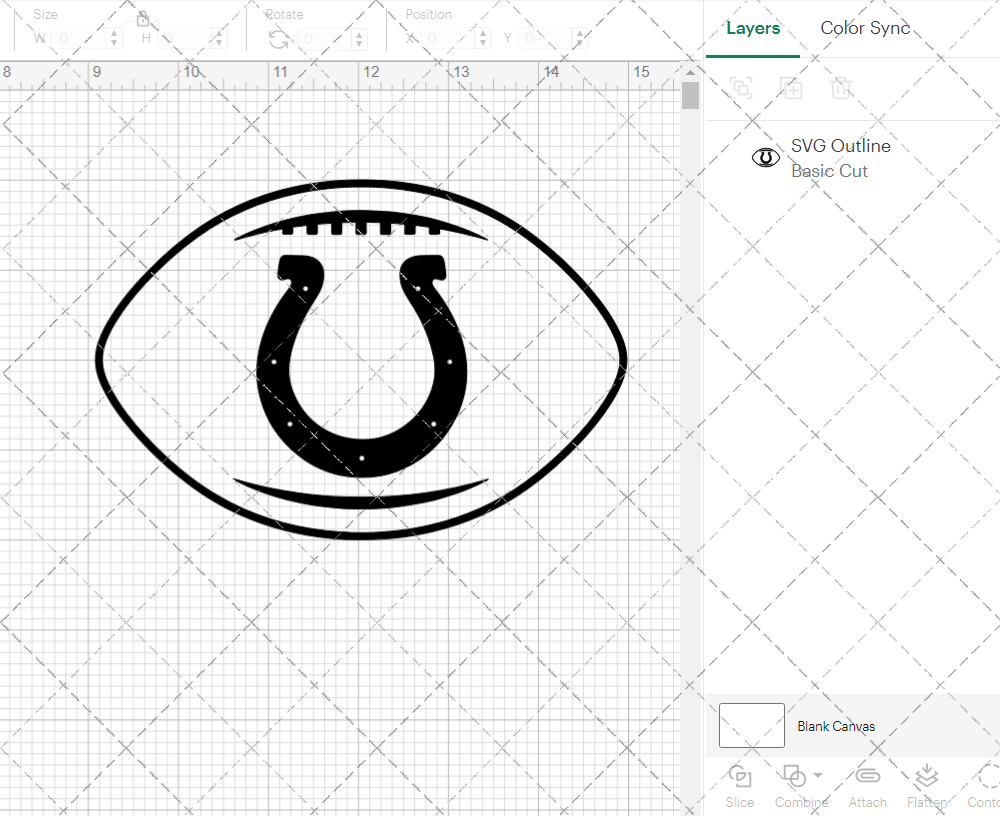The height and width of the screenshot is (816, 1000).
Task: Click the Group layers icon
Action: click(741, 88)
